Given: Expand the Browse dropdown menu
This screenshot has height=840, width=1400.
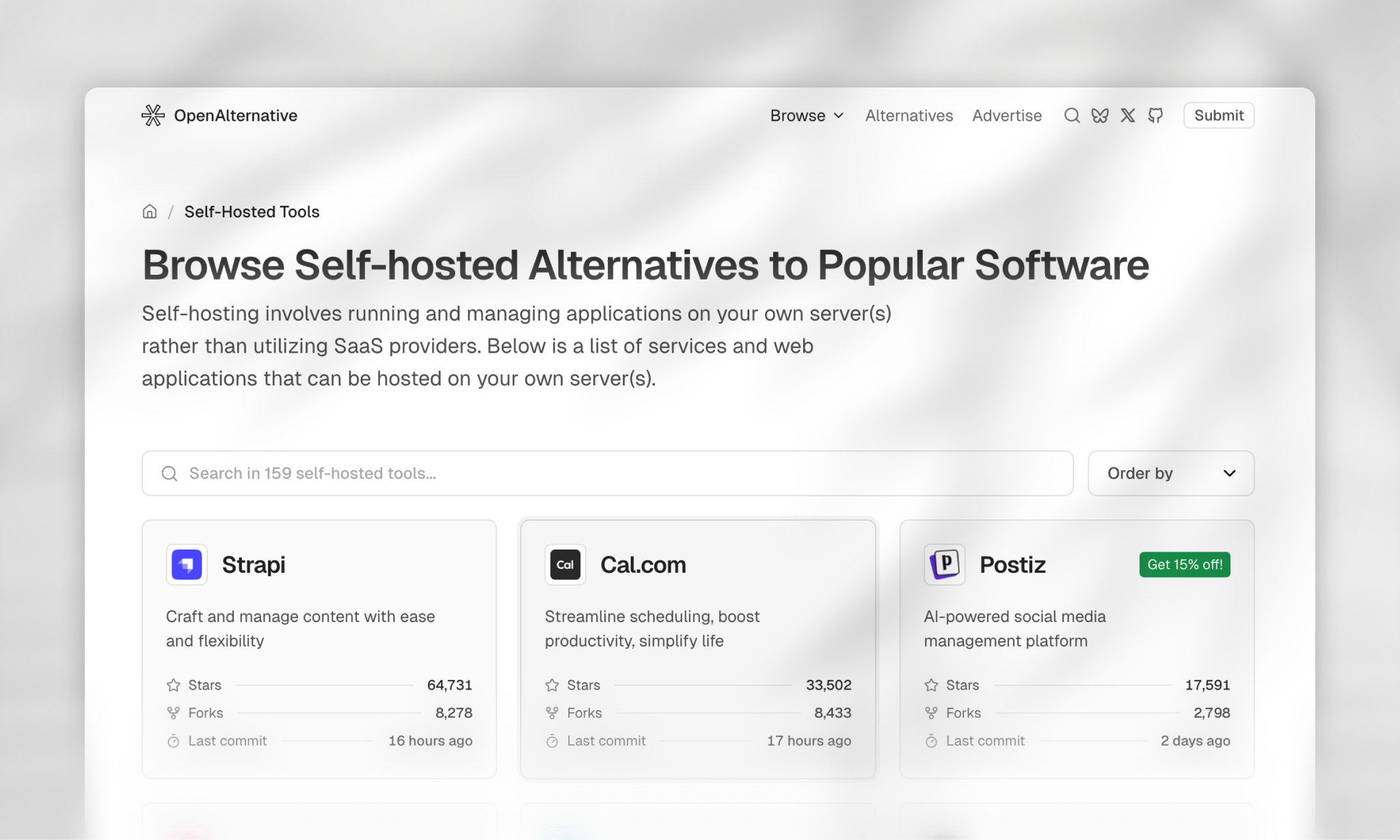Looking at the screenshot, I should (x=807, y=116).
